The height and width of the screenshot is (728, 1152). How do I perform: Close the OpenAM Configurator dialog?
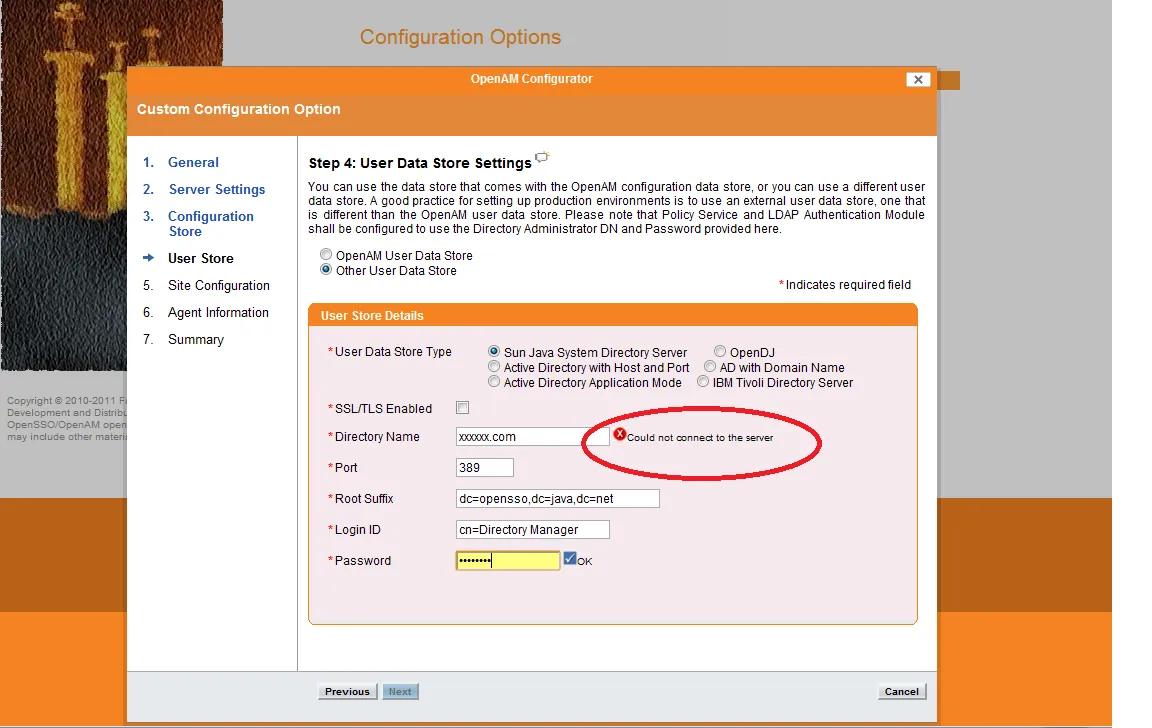[x=918, y=79]
